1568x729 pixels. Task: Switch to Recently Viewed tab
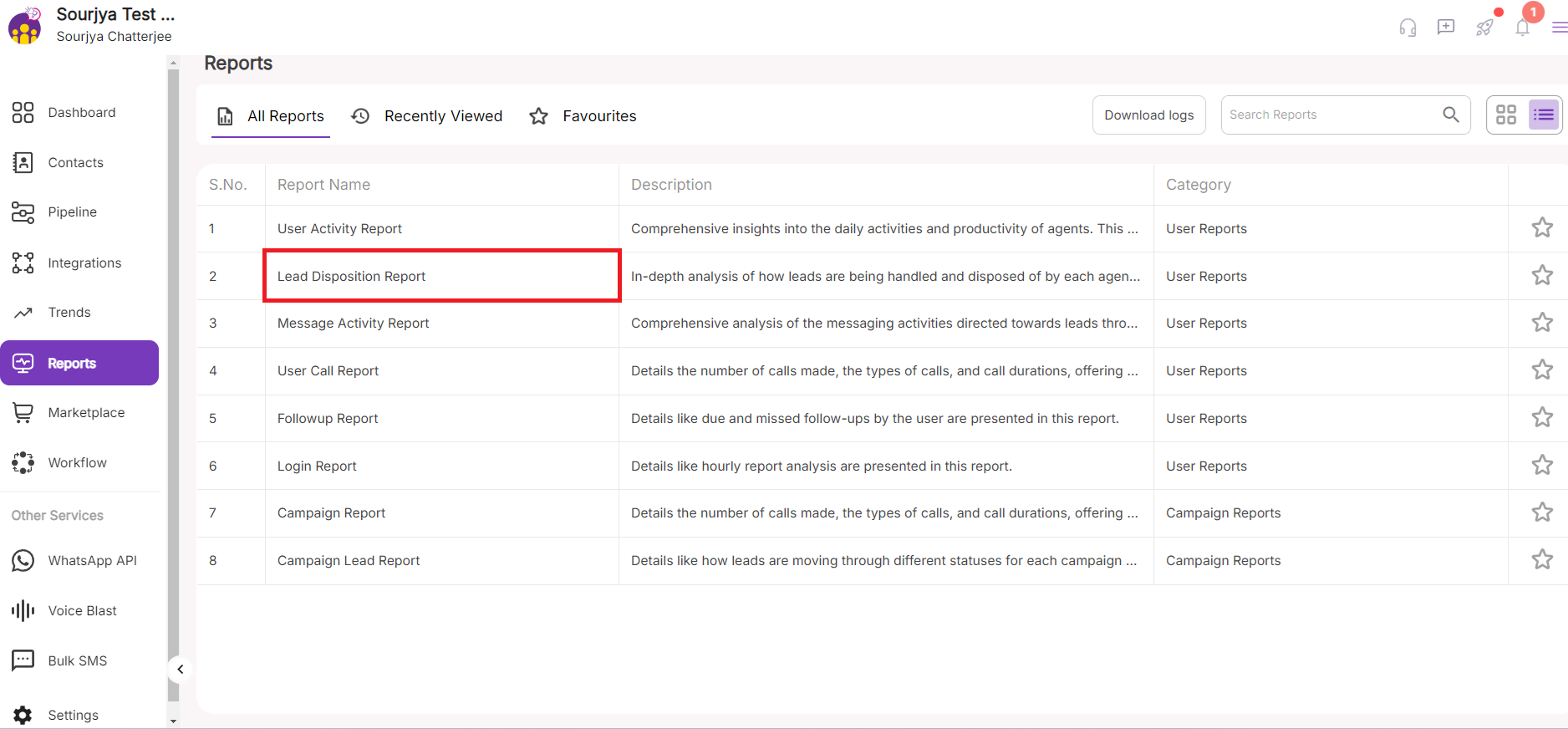pyautogui.click(x=427, y=116)
